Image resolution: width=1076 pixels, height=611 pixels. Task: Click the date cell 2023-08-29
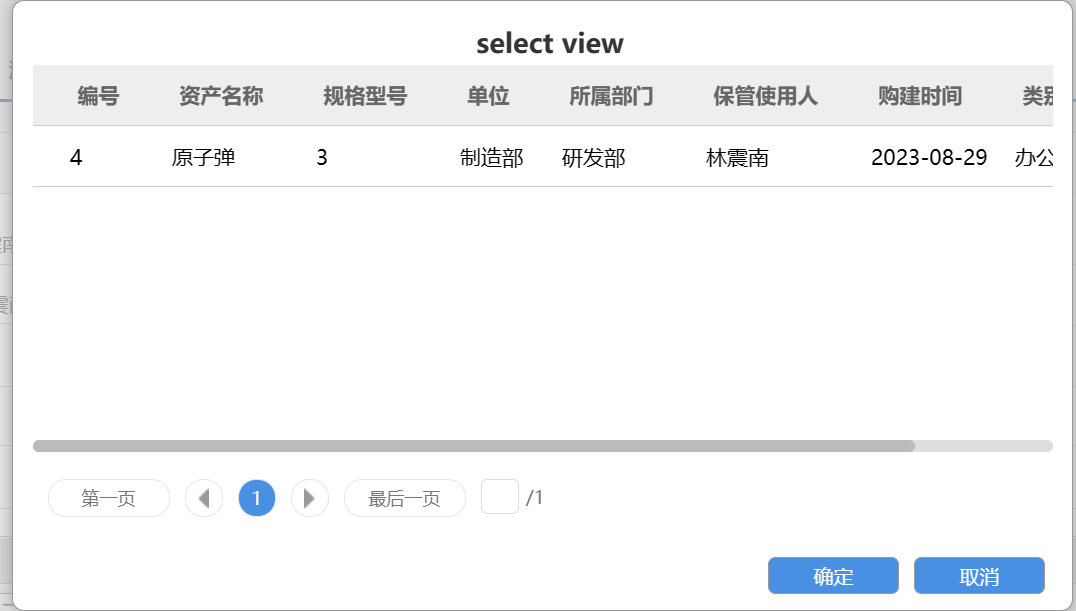coord(929,157)
